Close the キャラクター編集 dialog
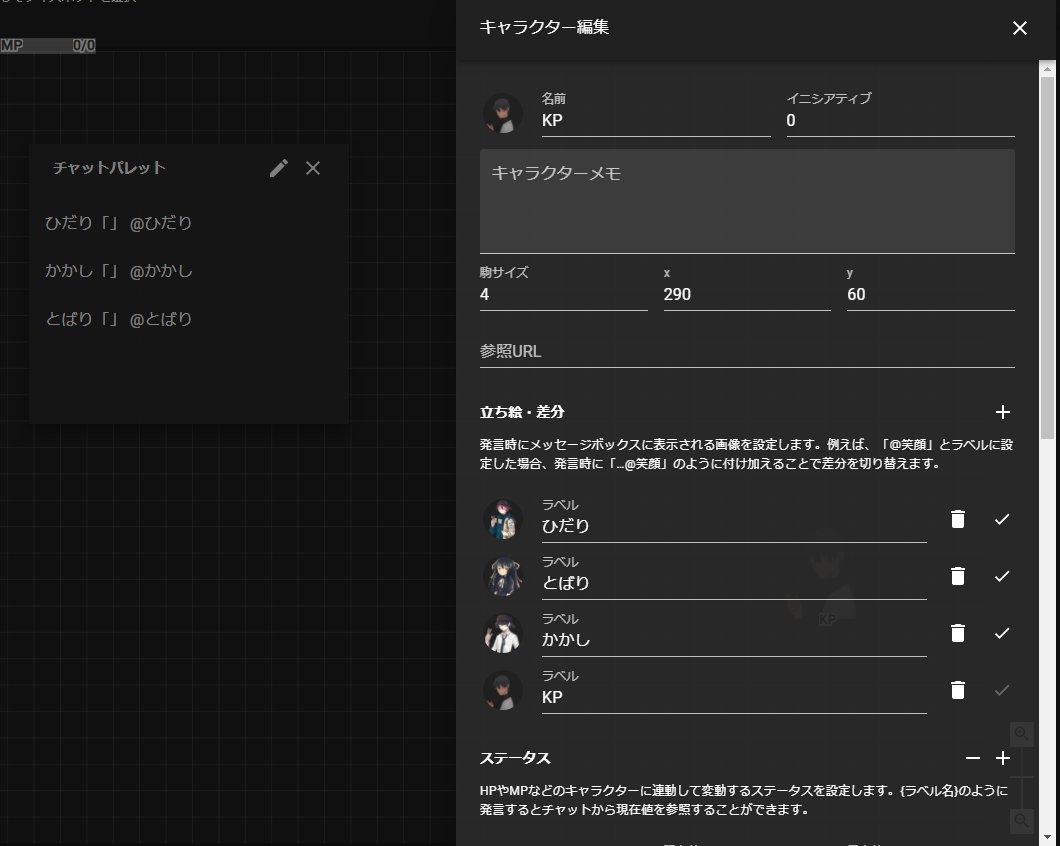This screenshot has height=846, width=1060. point(1019,28)
